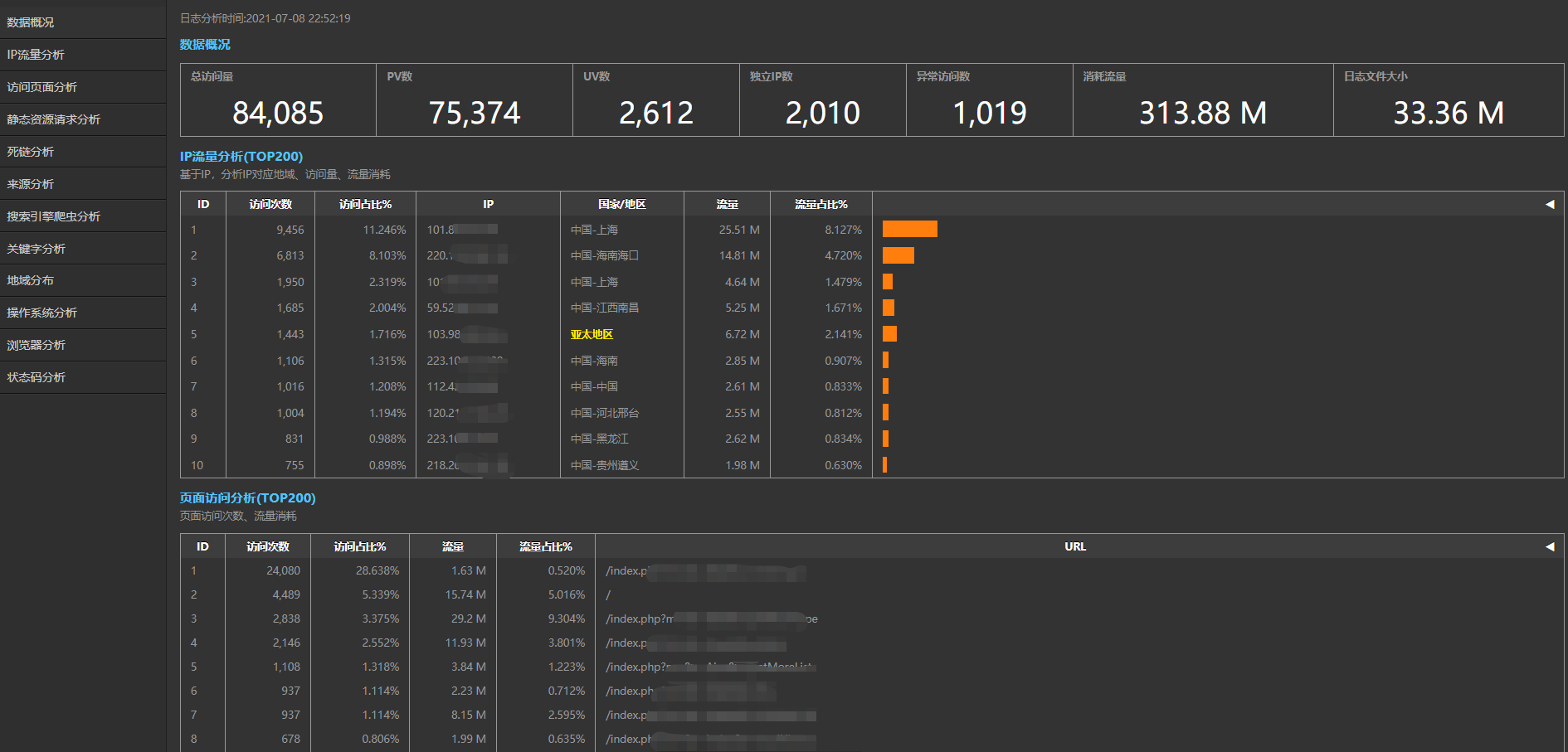Click the 中国-中国 region cell
The width and height of the screenshot is (1568, 752).
(x=594, y=386)
